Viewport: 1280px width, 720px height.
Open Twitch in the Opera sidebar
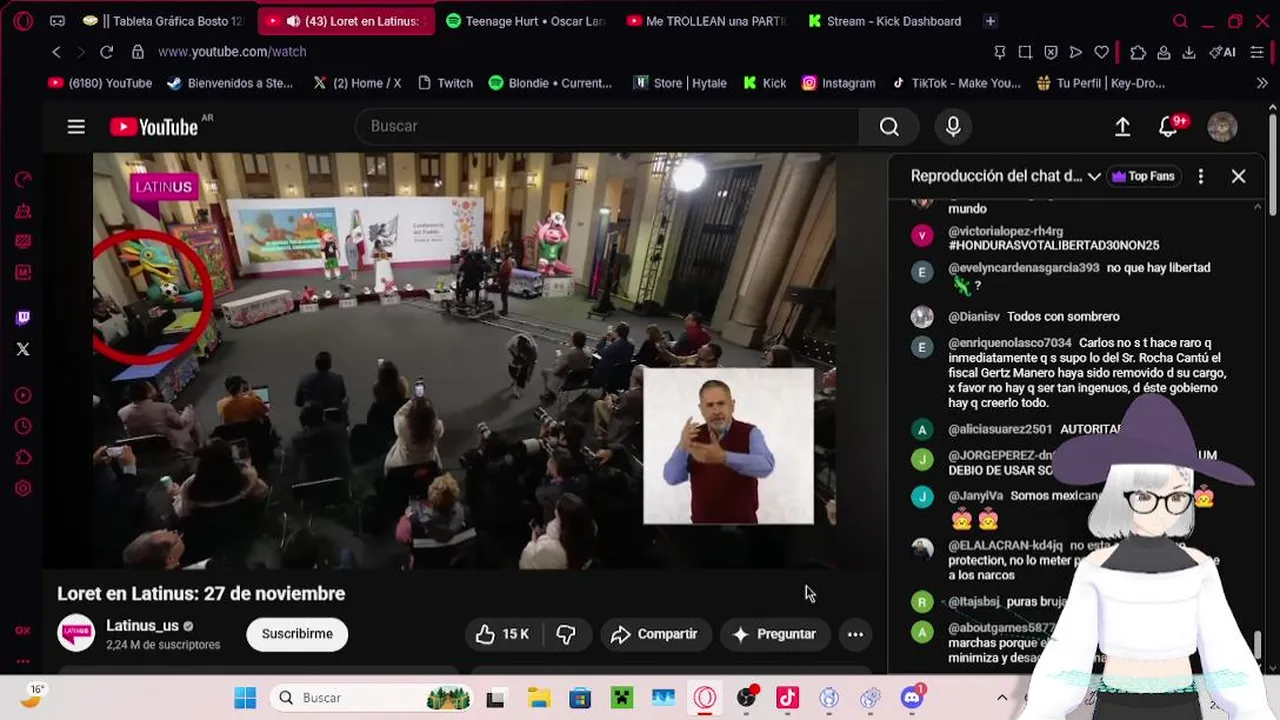pos(23,318)
